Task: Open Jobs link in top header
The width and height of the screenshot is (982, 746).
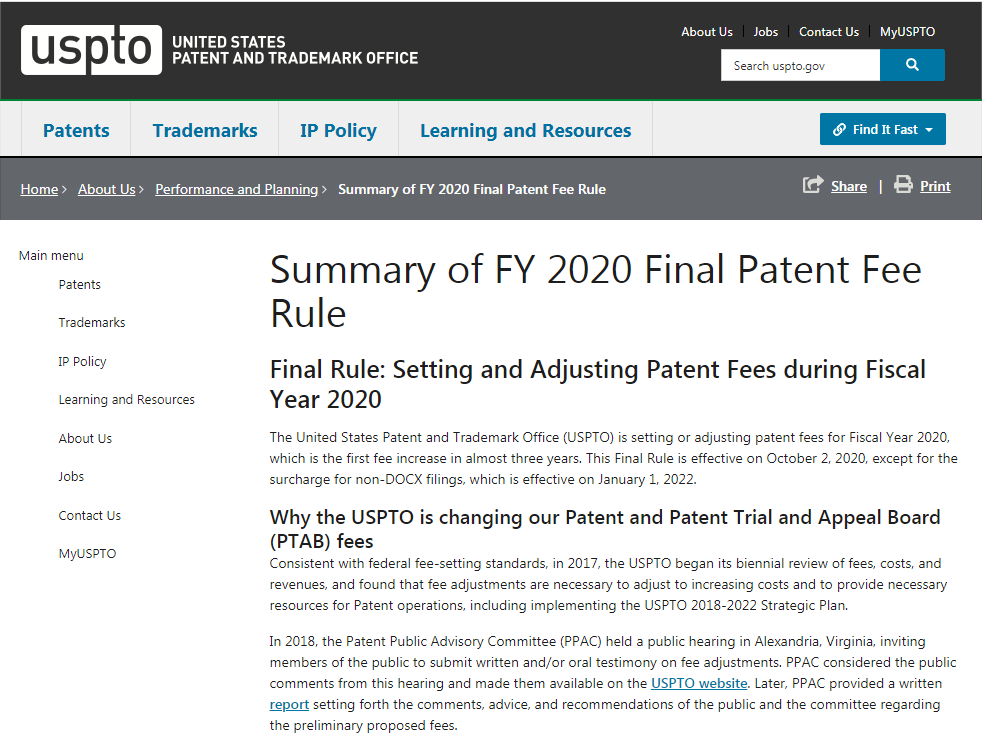Action: point(766,32)
